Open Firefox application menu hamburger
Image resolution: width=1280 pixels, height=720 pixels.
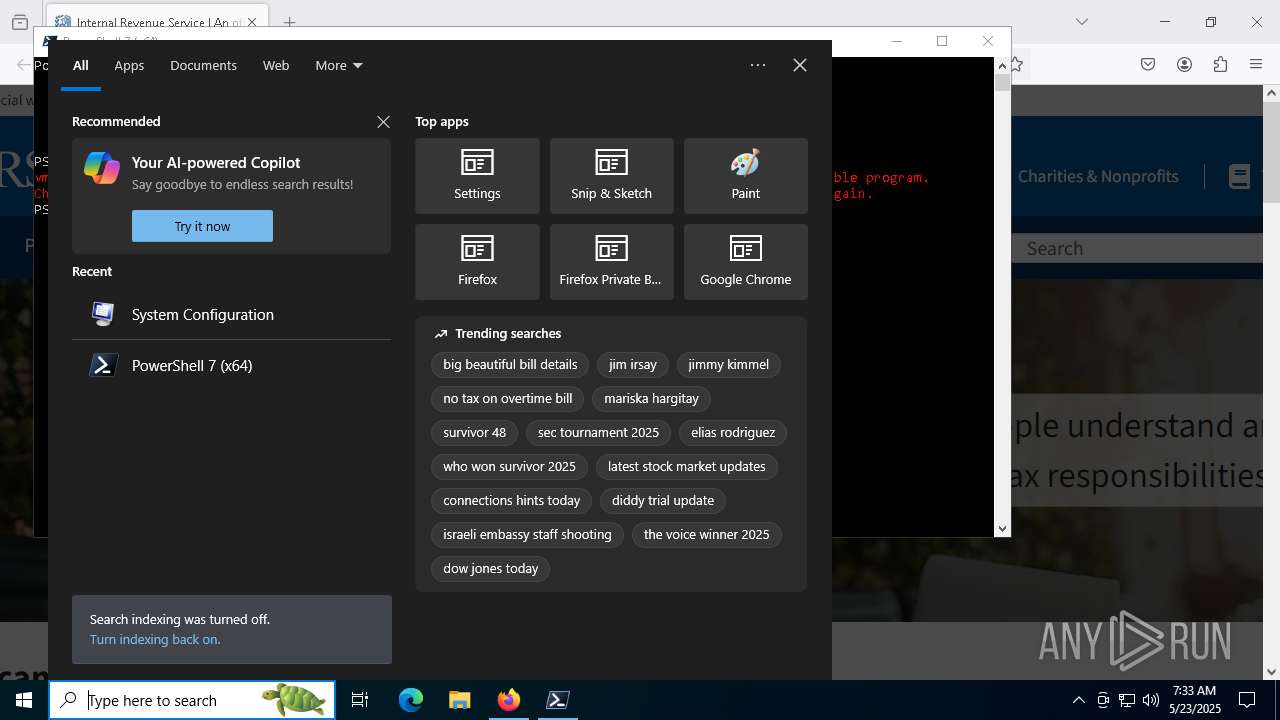point(1256,64)
